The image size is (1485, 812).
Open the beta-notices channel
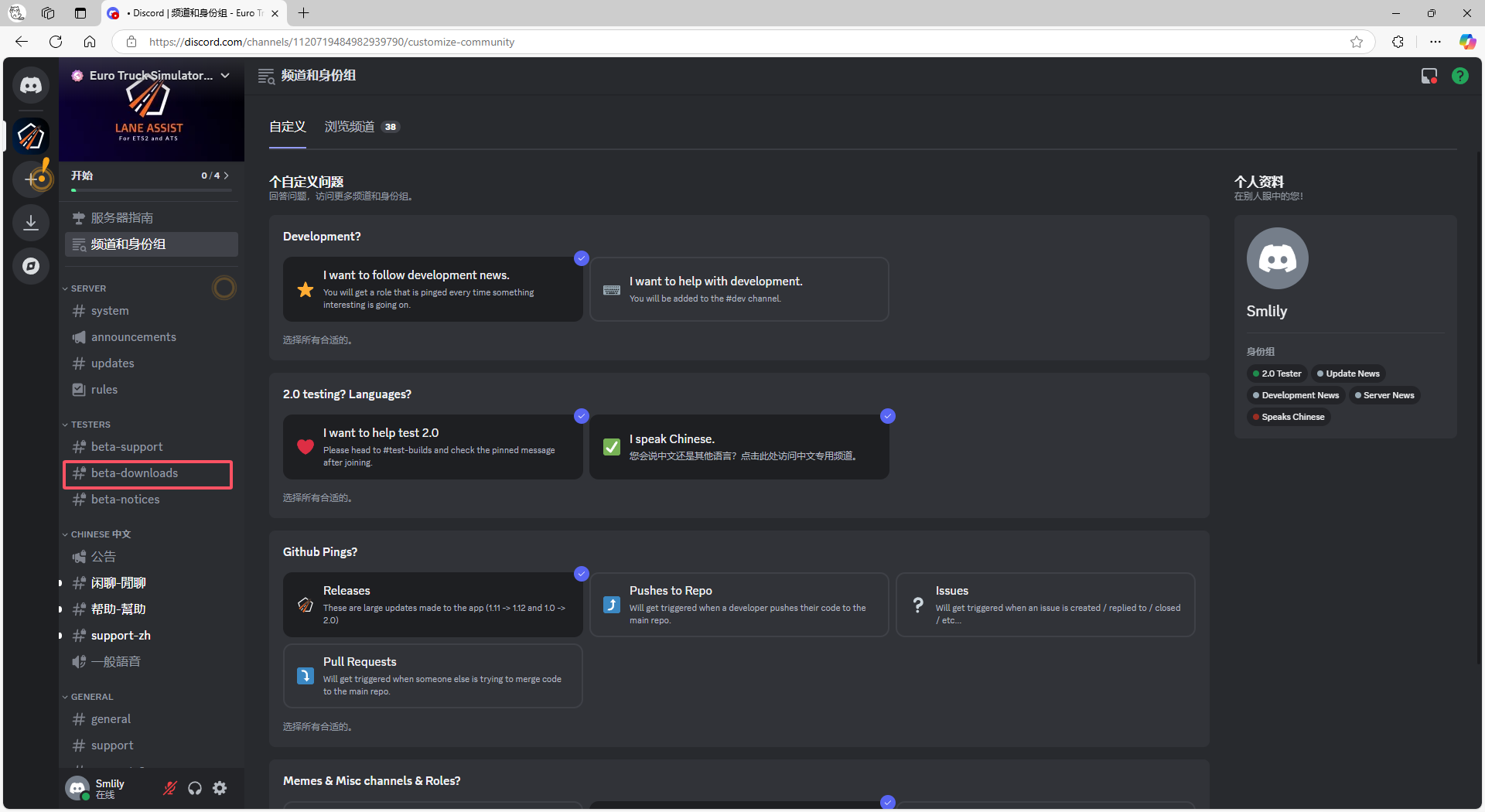point(152,500)
